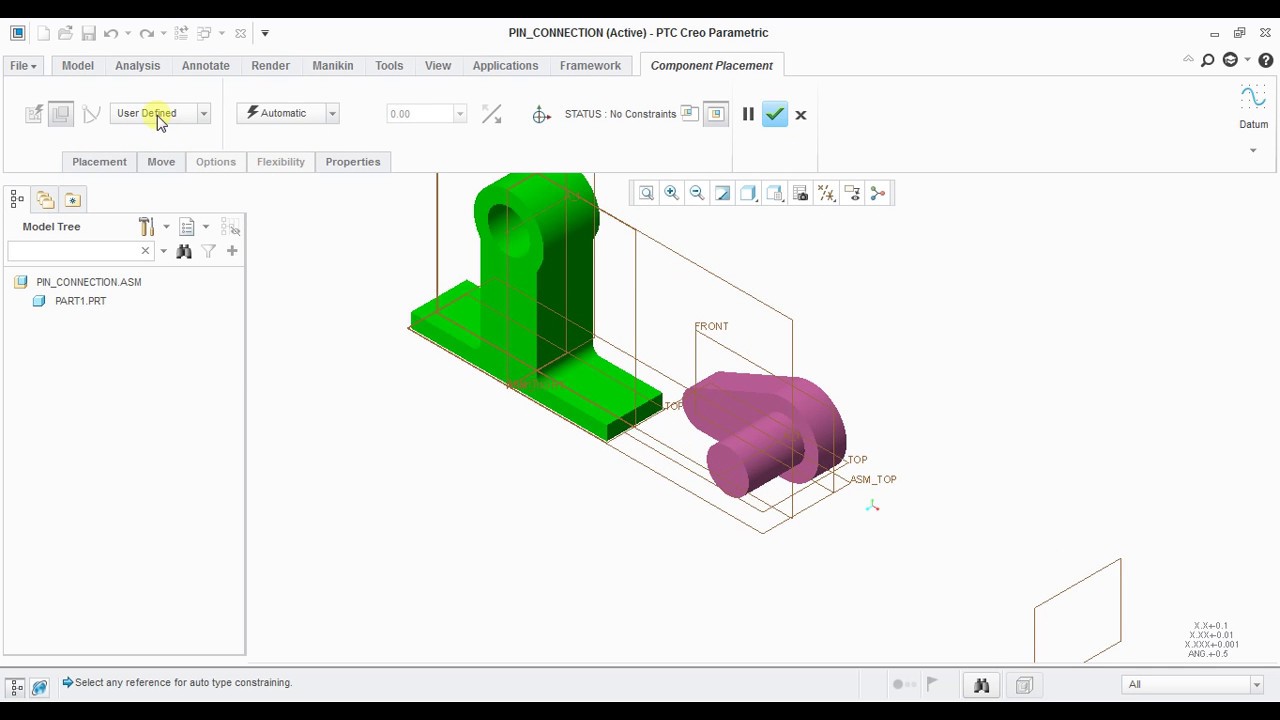Click the Model Tree filter funnel icon

tap(208, 251)
